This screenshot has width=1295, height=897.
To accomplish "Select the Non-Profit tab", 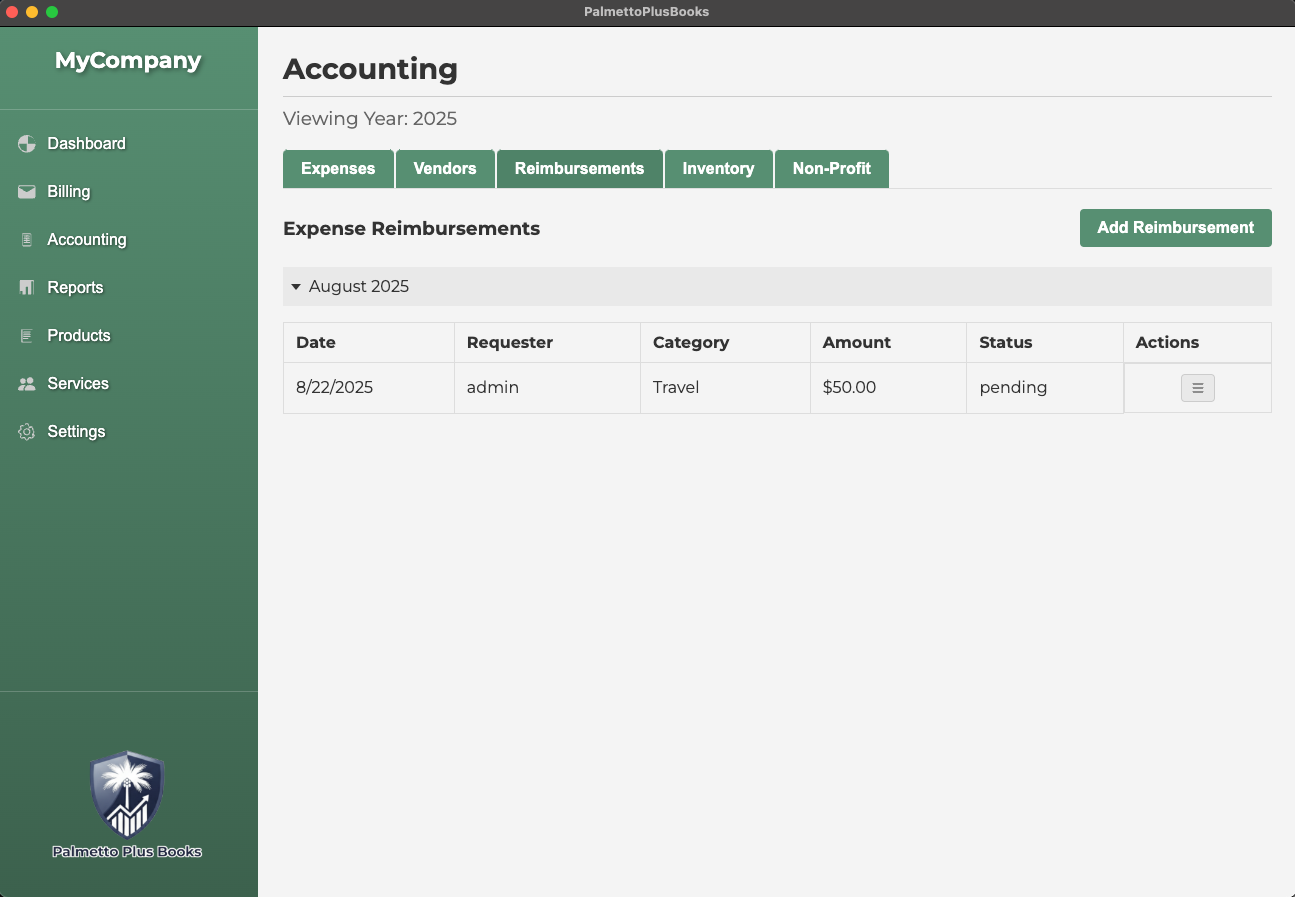I will tap(831, 169).
